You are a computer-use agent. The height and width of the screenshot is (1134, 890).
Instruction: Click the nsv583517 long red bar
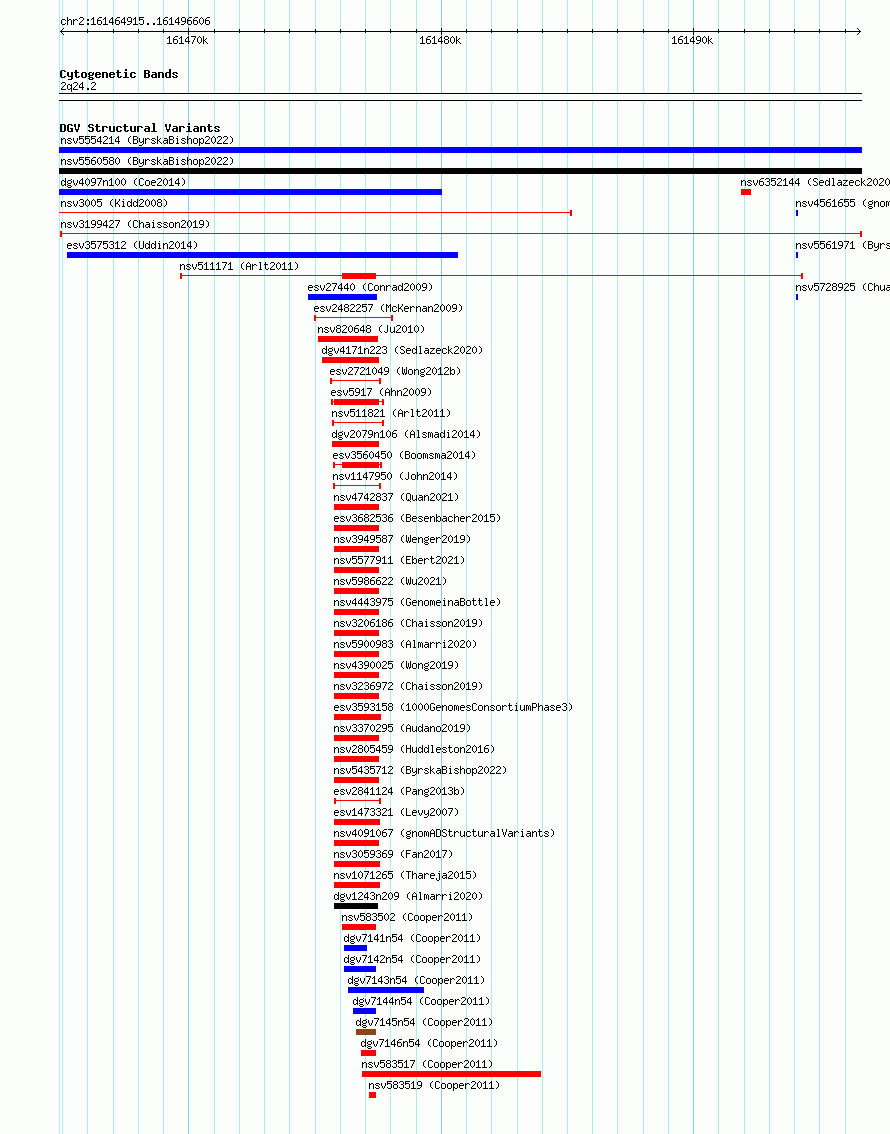click(451, 1074)
